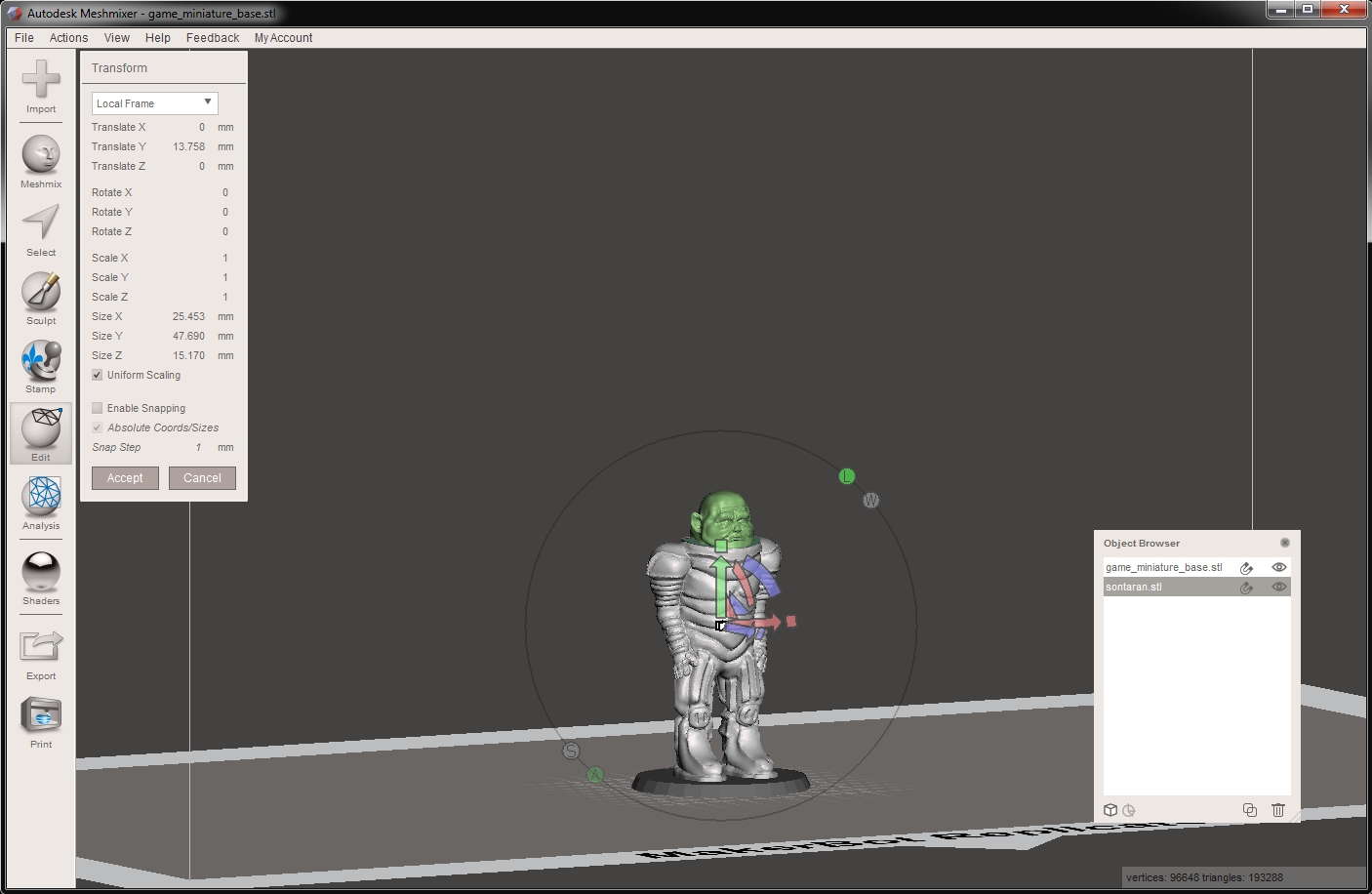The width and height of the screenshot is (1372, 894).
Task: Delete selected object via trash icon
Action: coord(1278,810)
